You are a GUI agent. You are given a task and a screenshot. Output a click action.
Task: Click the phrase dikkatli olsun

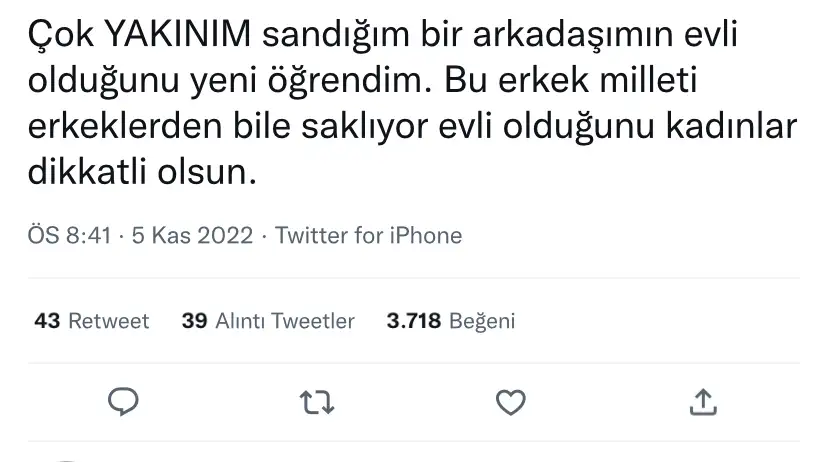[x=136, y=172]
